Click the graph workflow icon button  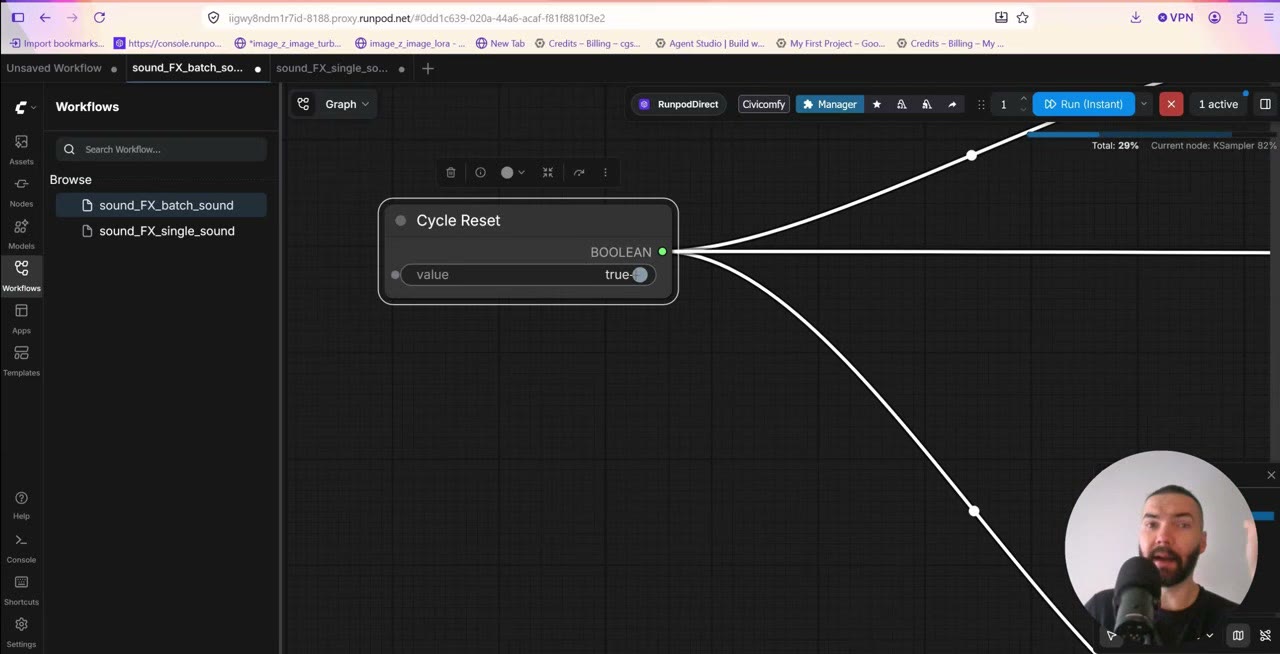click(303, 104)
